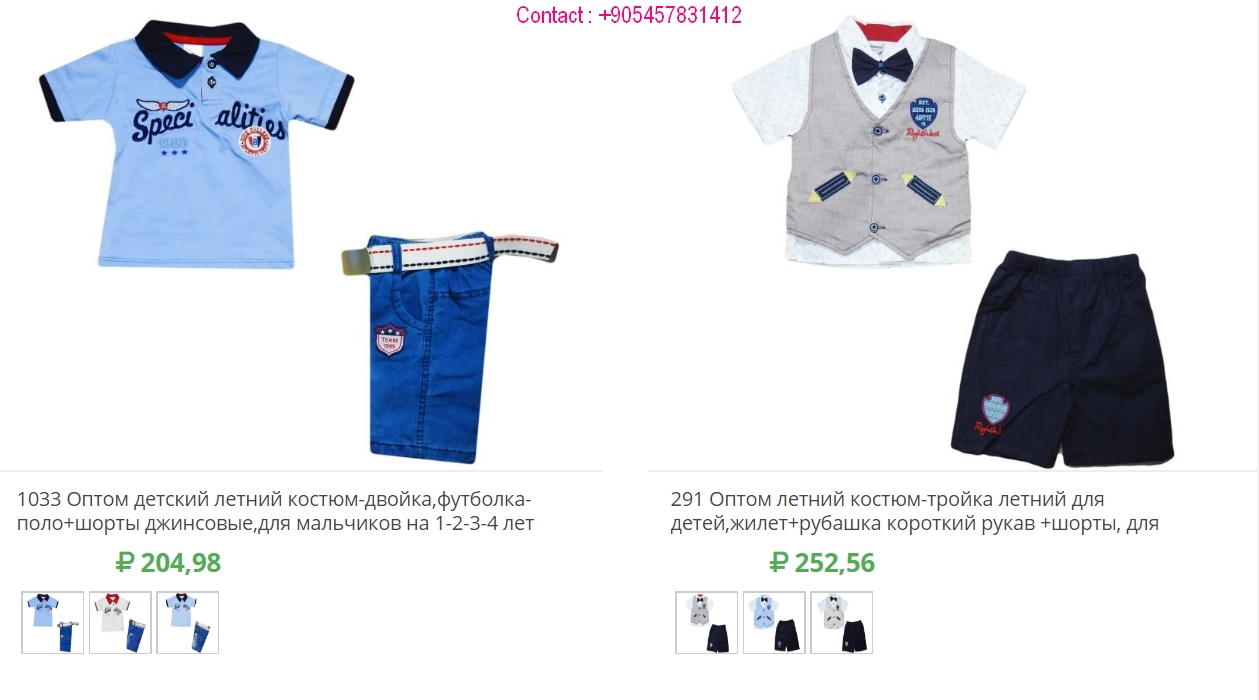Click the navy shorts product image
Viewport: 1259px width, 700px height.
(x=1063, y=360)
